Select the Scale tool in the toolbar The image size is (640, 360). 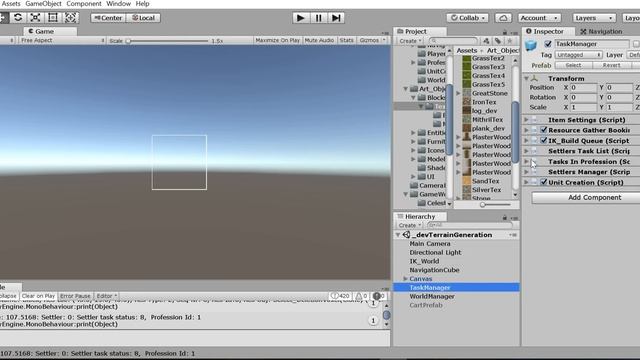pos(36,18)
